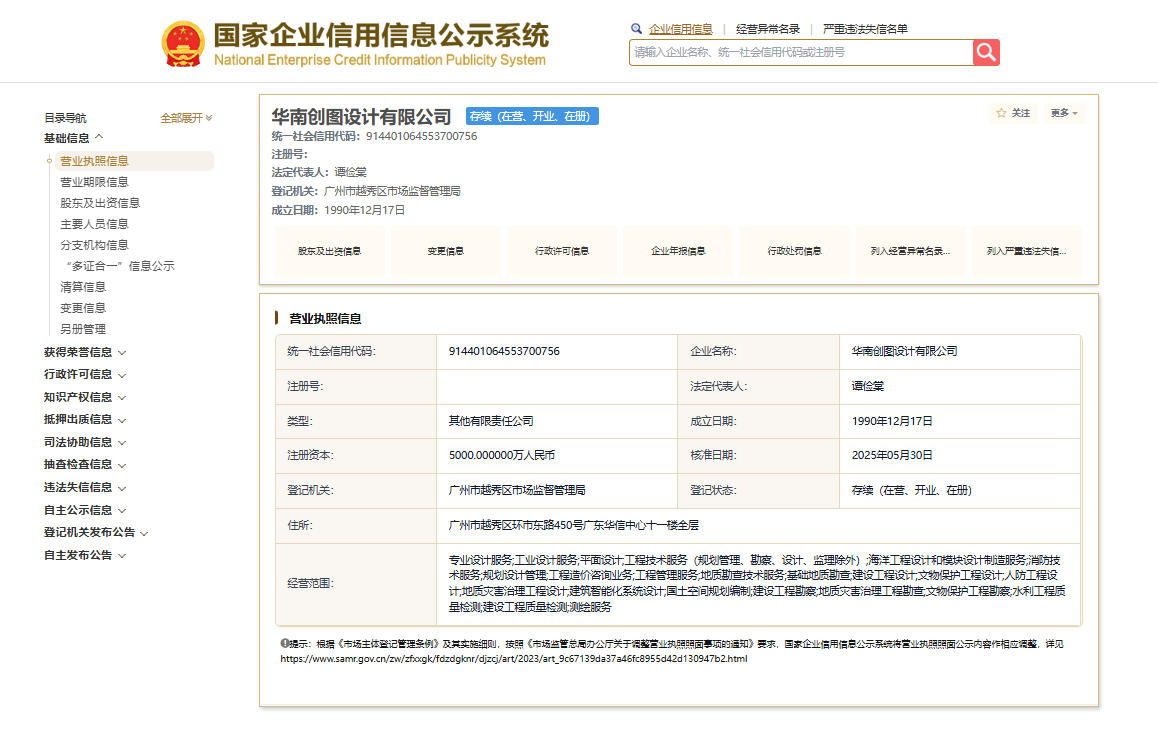Click the tip info icon before 提示
The image size is (1158, 748).
[x=284, y=643]
